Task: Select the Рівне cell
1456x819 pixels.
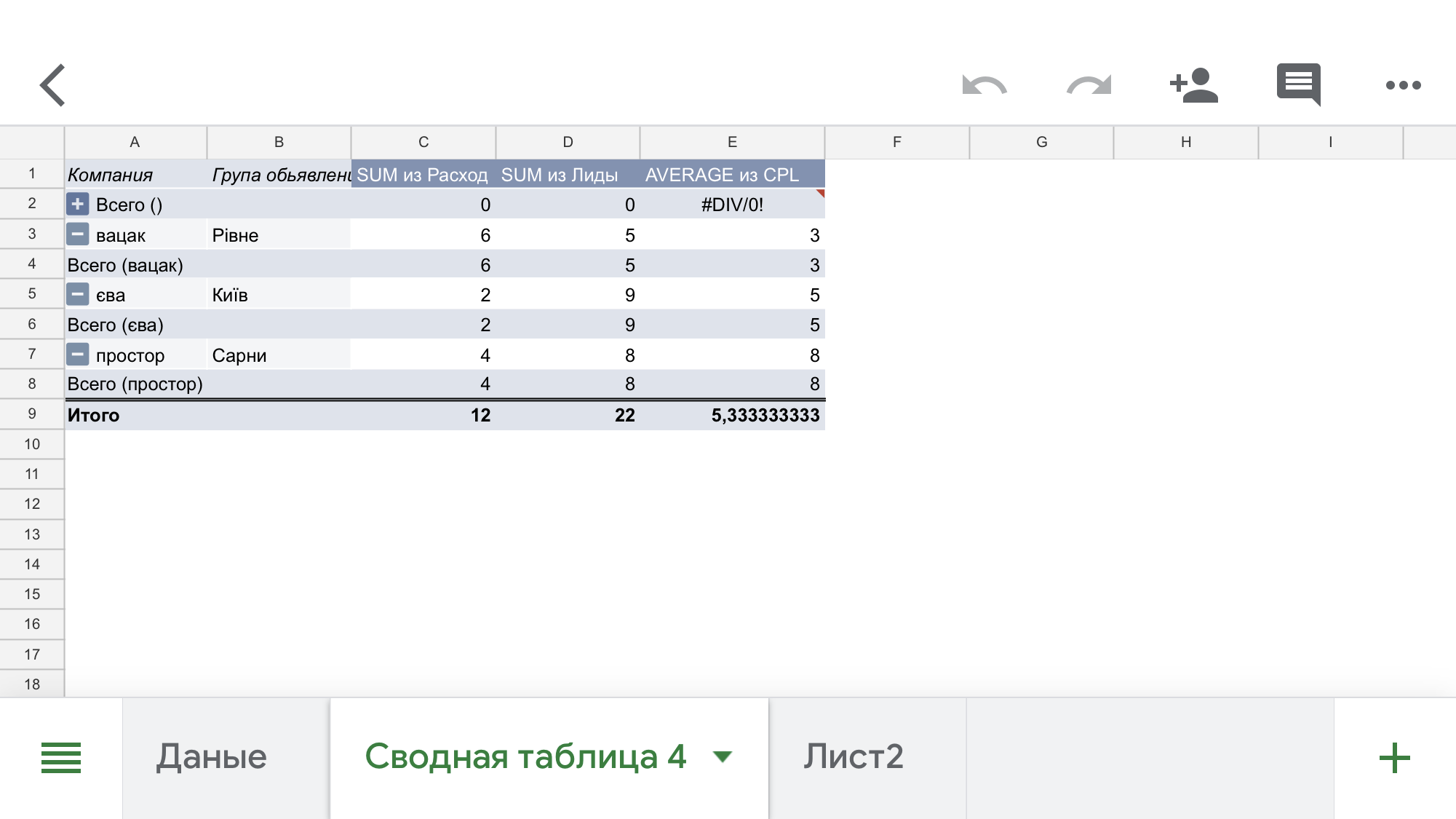Action: pos(279,235)
